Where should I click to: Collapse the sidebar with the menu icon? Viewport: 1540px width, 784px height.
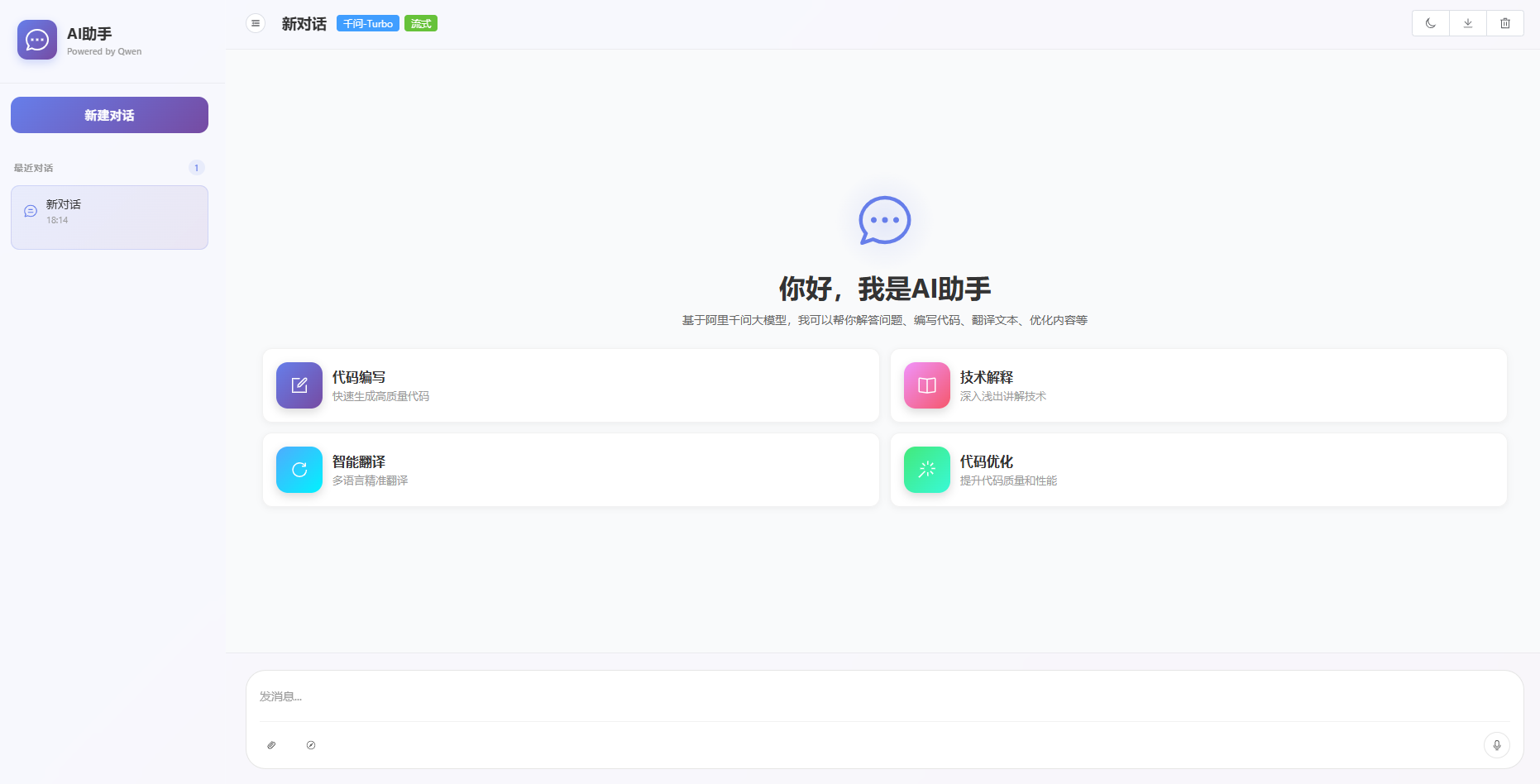(x=256, y=23)
